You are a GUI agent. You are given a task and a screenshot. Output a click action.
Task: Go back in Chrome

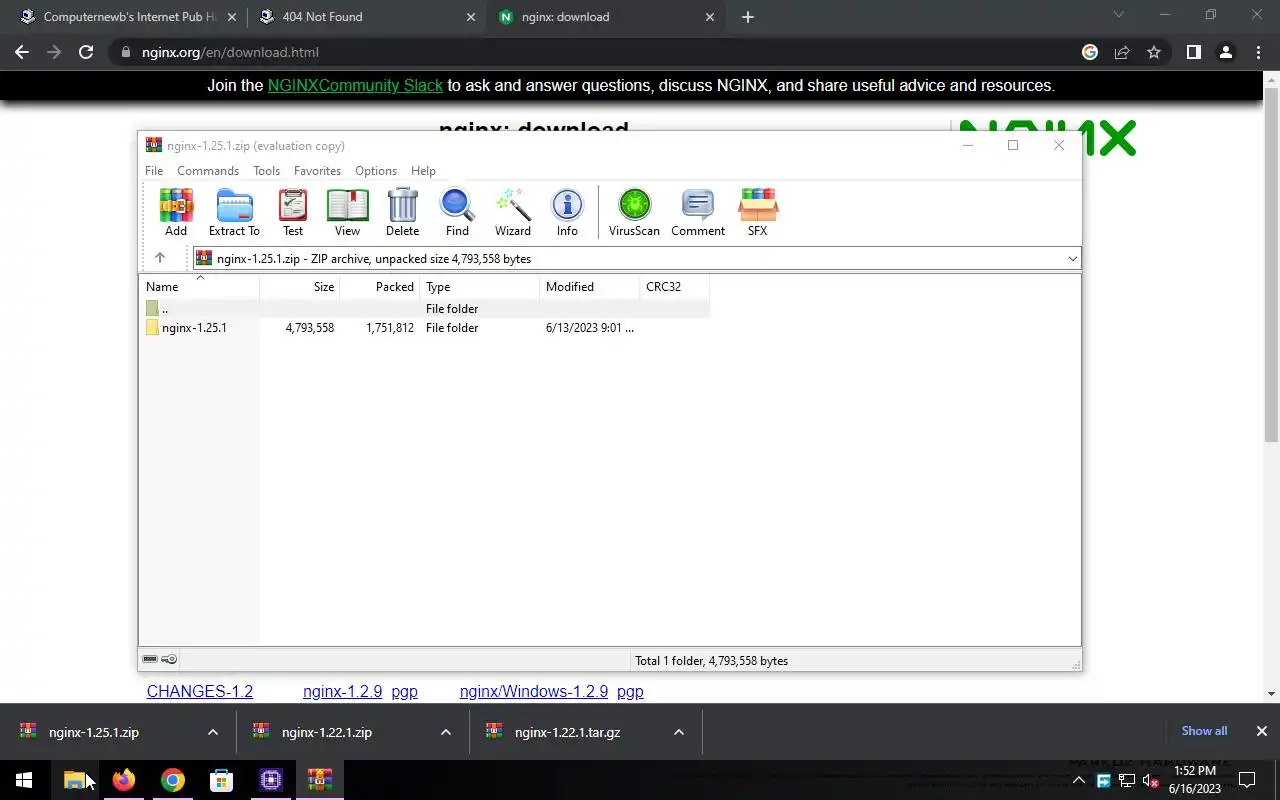pos(22,52)
